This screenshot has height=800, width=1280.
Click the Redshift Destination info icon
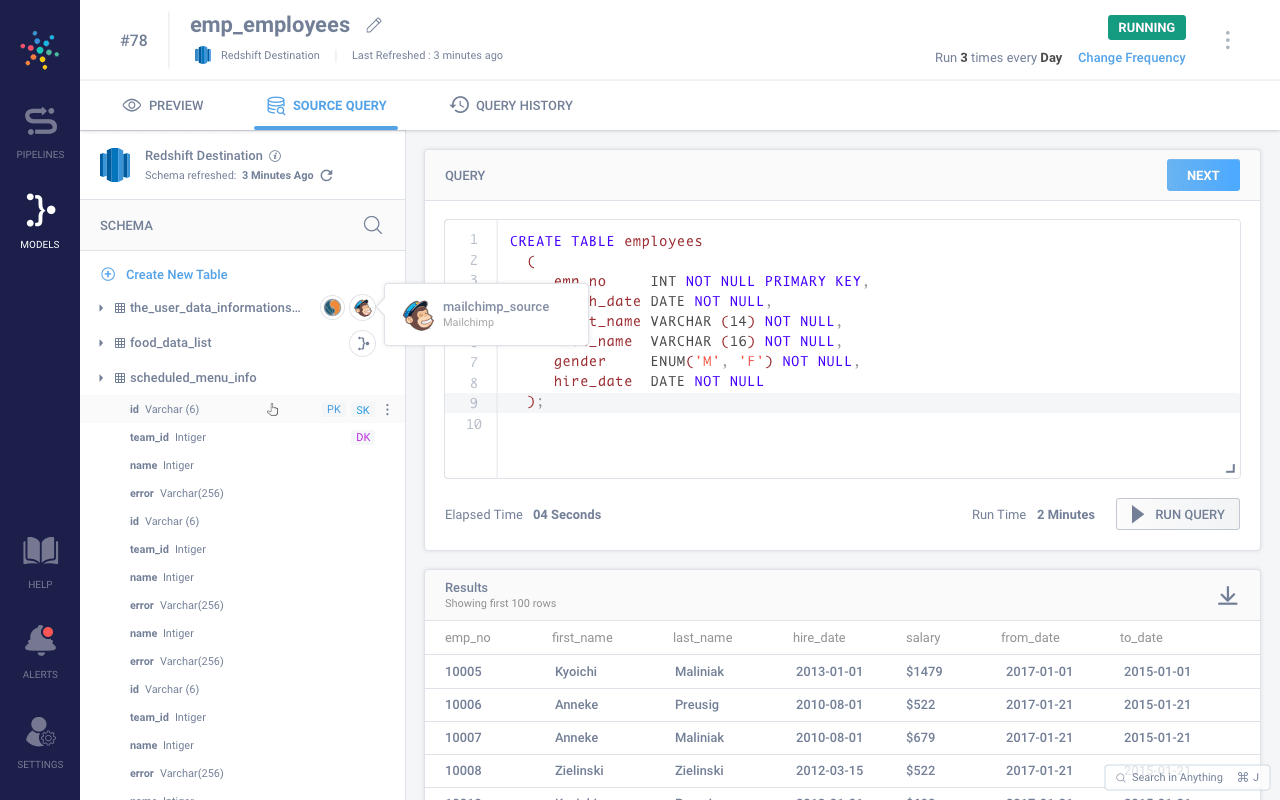(x=275, y=156)
